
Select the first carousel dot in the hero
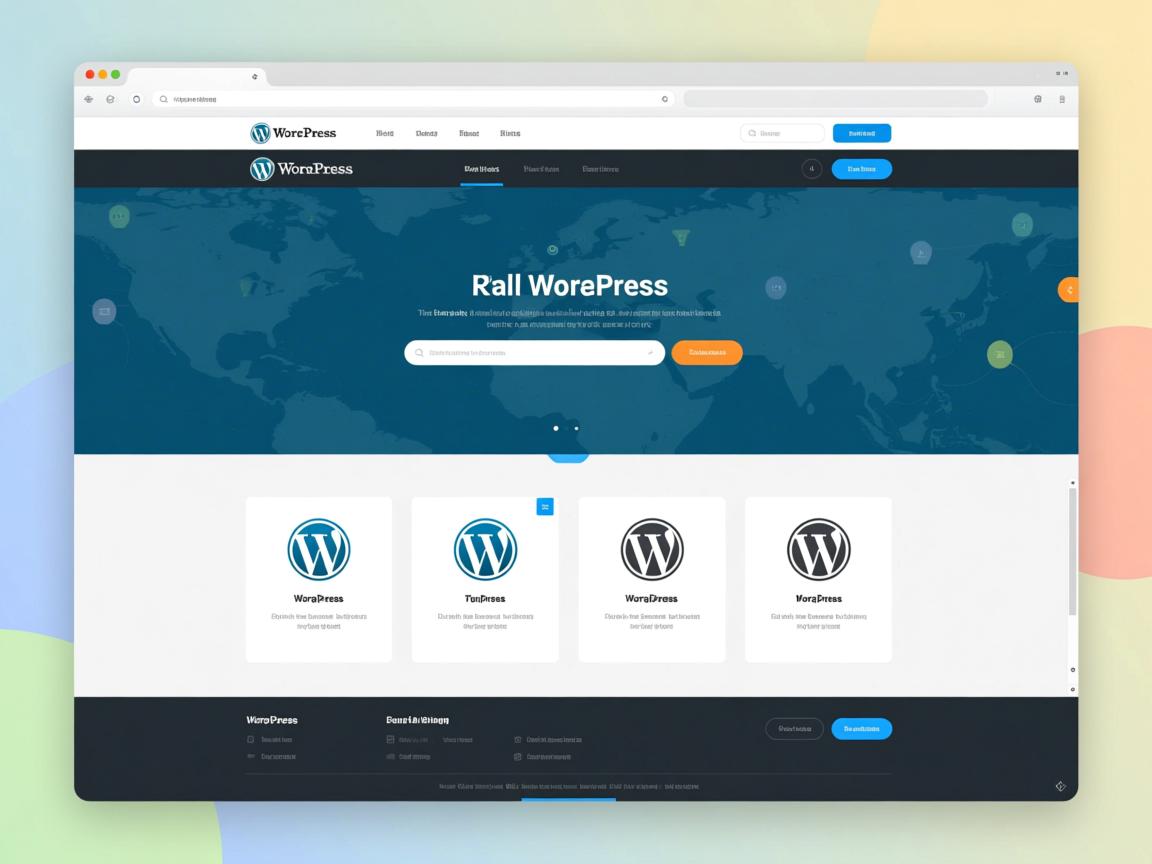(556, 428)
